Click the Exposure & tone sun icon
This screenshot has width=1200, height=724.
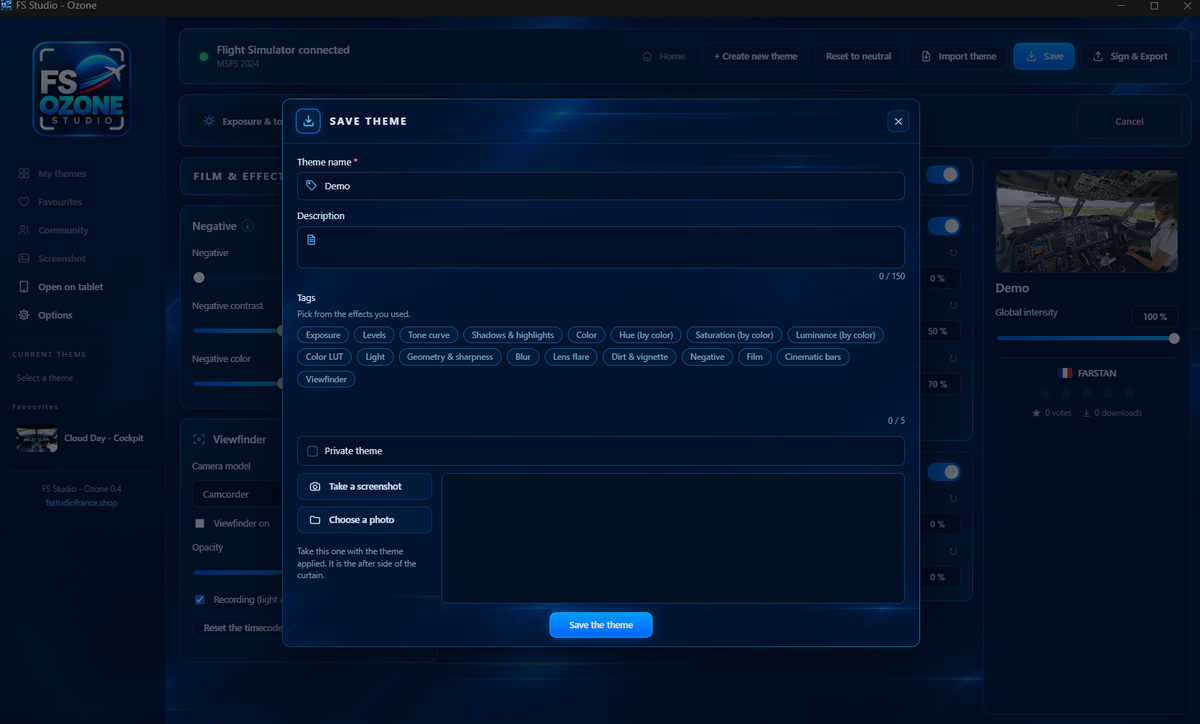209,121
